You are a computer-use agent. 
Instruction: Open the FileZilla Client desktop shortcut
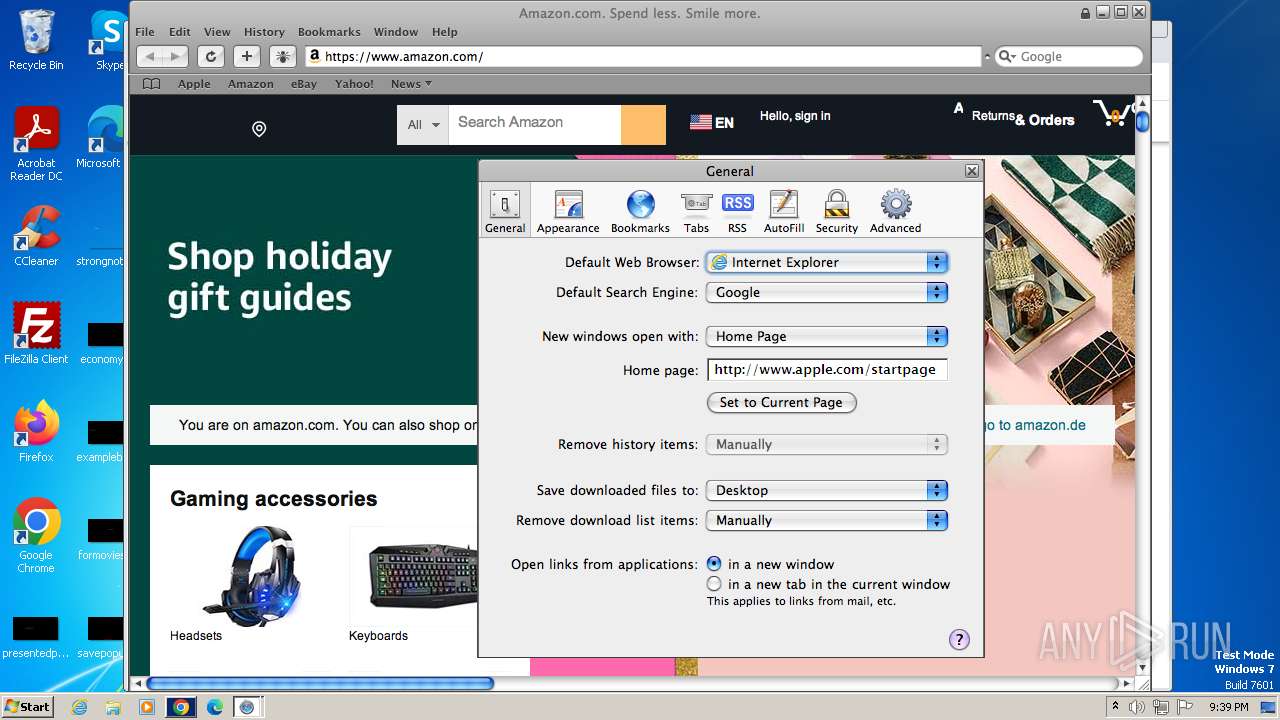(36, 333)
